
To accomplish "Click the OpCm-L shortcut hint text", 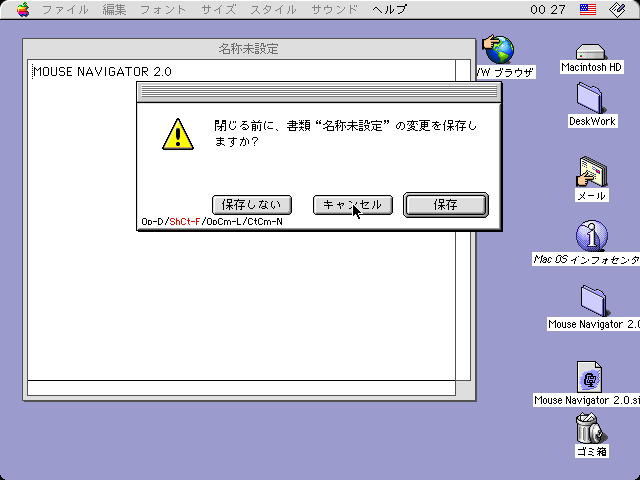I will tap(222, 222).
